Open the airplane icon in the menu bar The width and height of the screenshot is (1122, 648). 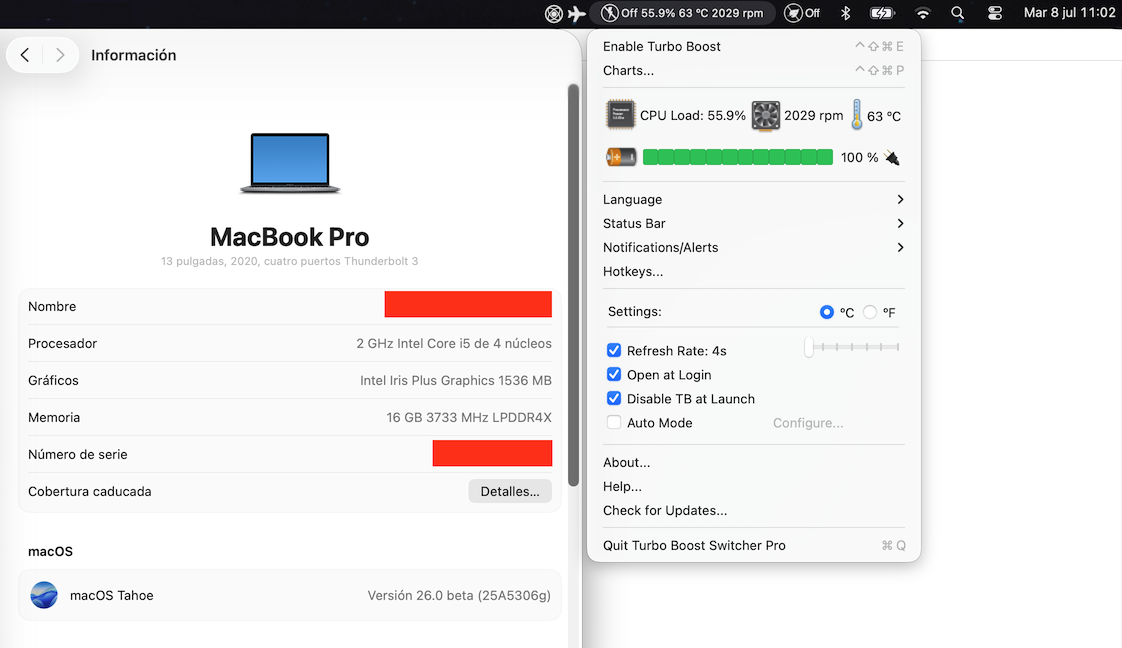pyautogui.click(x=576, y=14)
